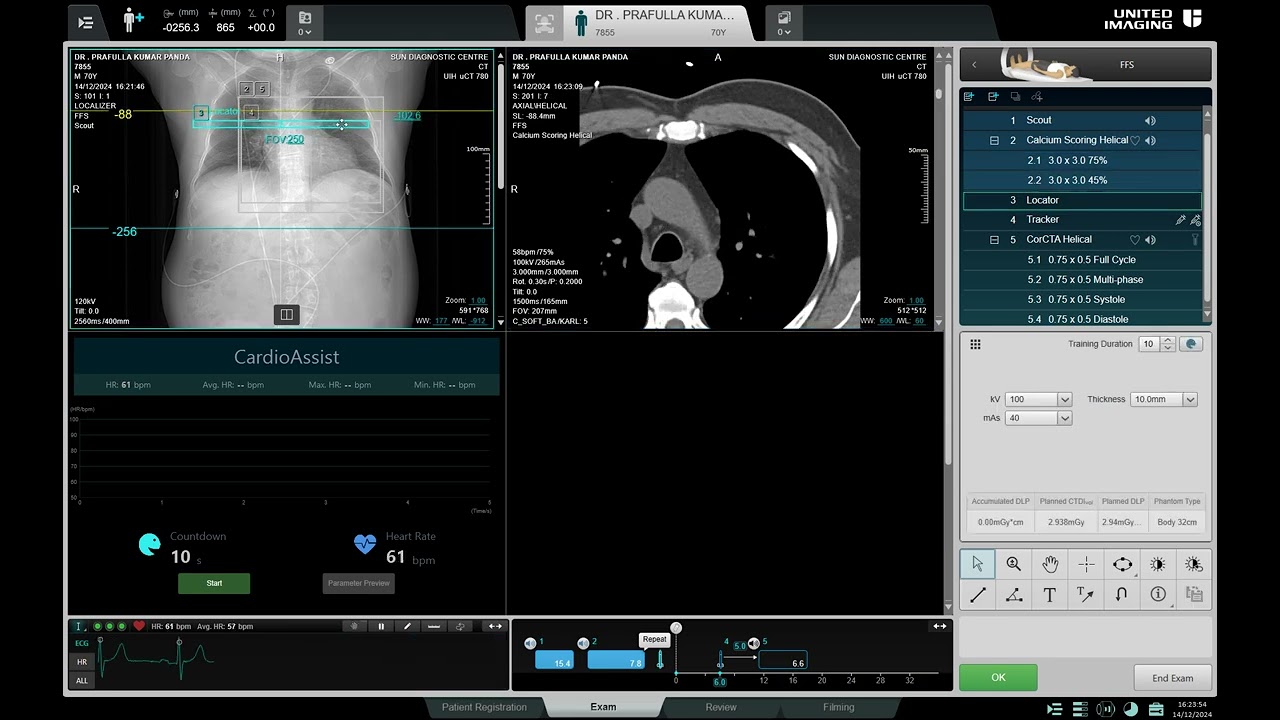Click the Repeat label on timeline
This screenshot has height=720, width=1280.
click(x=654, y=639)
